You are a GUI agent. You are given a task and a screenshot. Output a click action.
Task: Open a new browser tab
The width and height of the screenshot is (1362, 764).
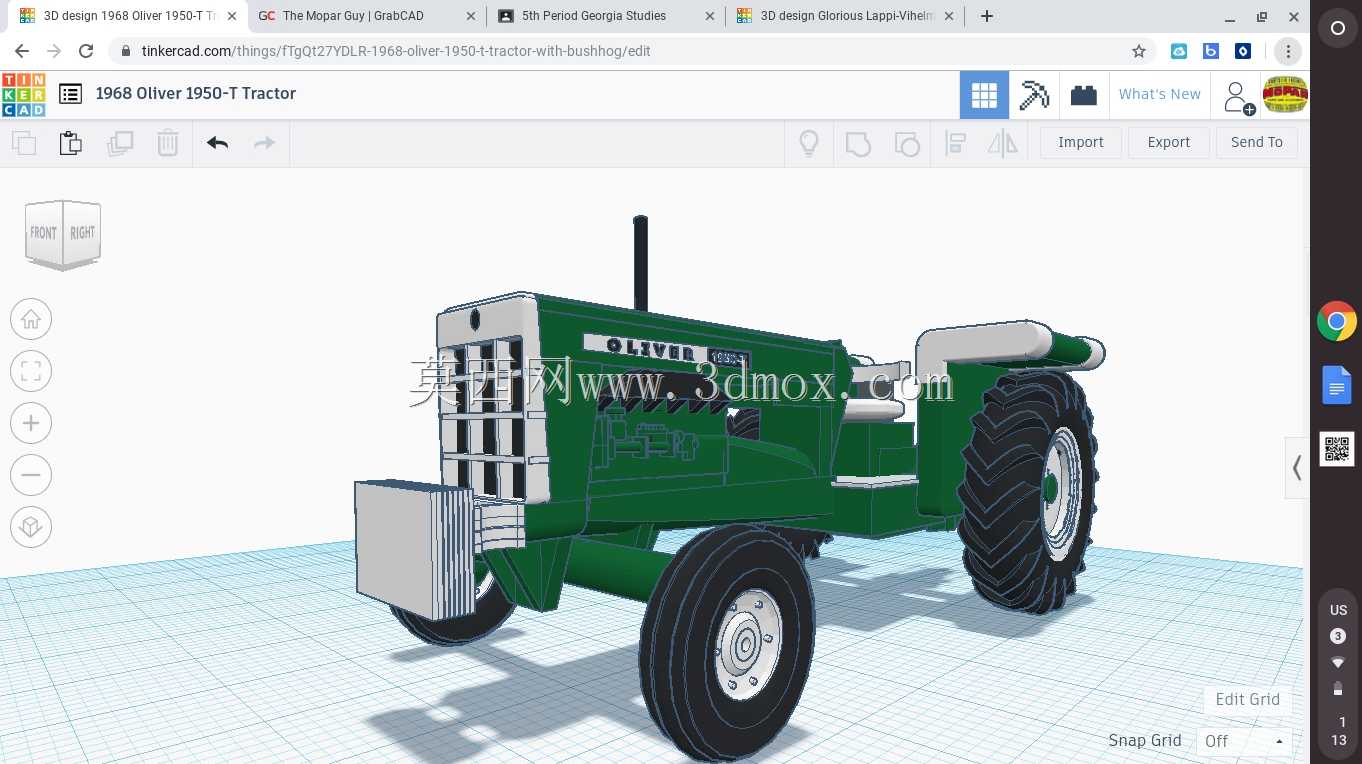[x=987, y=16]
